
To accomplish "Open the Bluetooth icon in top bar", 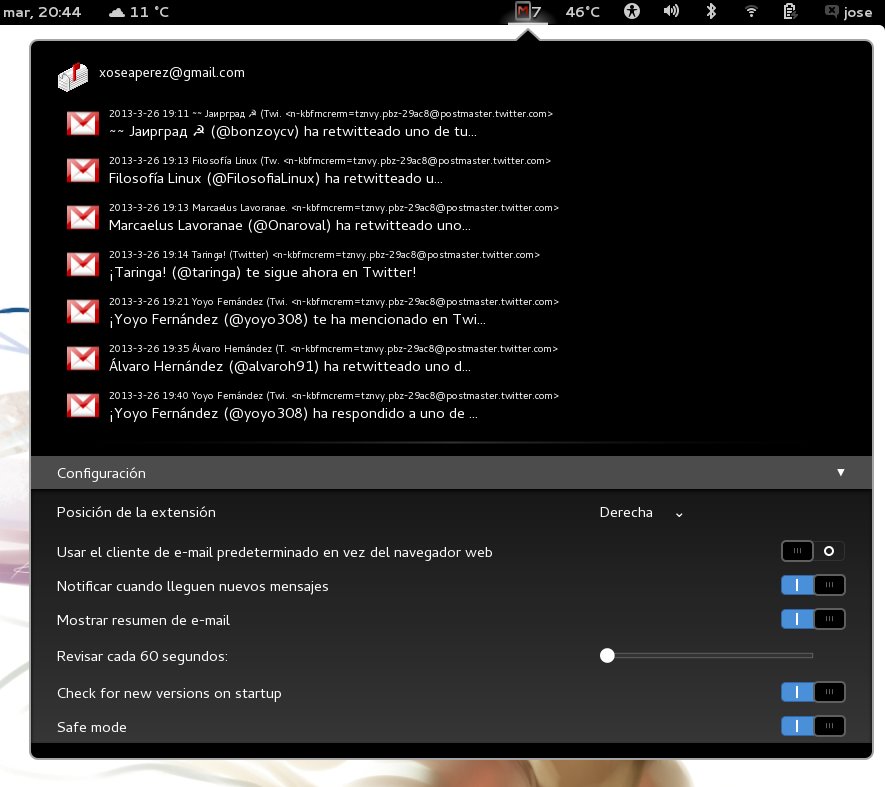I will point(711,11).
